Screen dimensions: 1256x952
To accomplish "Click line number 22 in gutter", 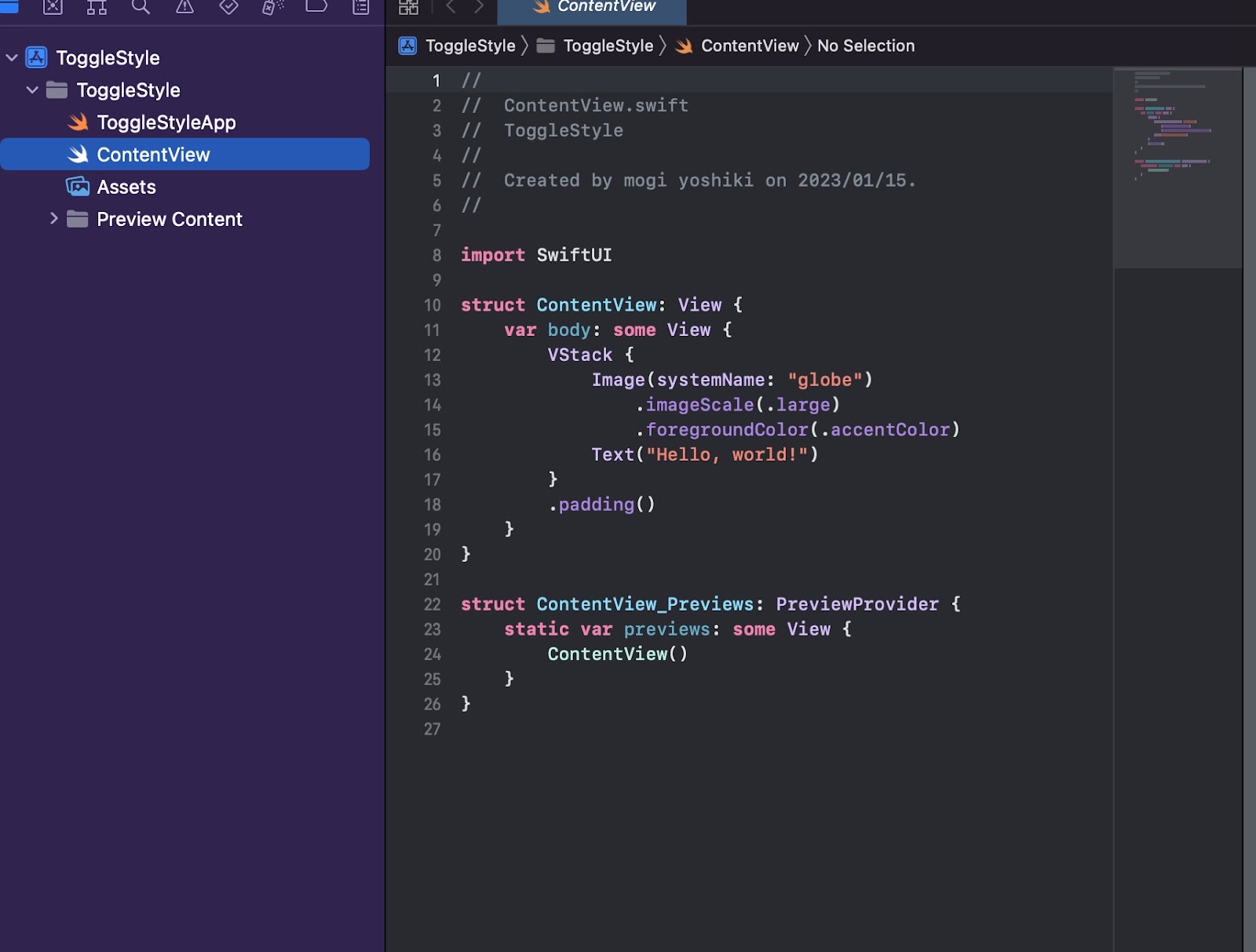I will click(433, 604).
